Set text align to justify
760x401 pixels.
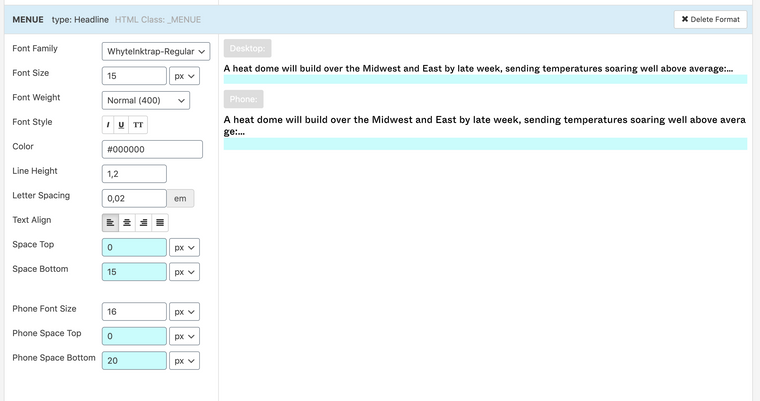click(x=160, y=222)
